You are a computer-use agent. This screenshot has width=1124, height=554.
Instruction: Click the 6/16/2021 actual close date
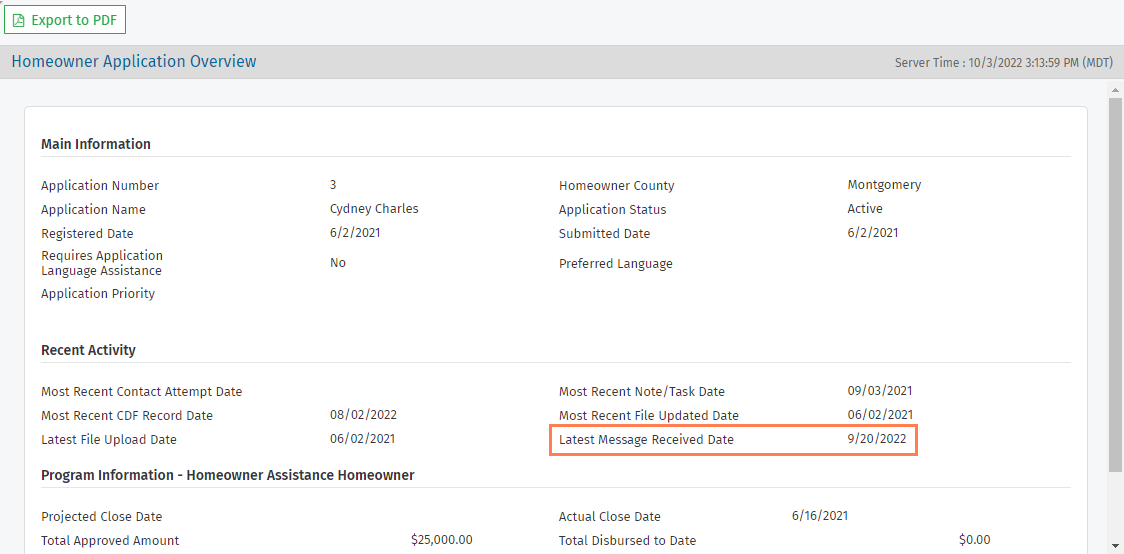820,516
